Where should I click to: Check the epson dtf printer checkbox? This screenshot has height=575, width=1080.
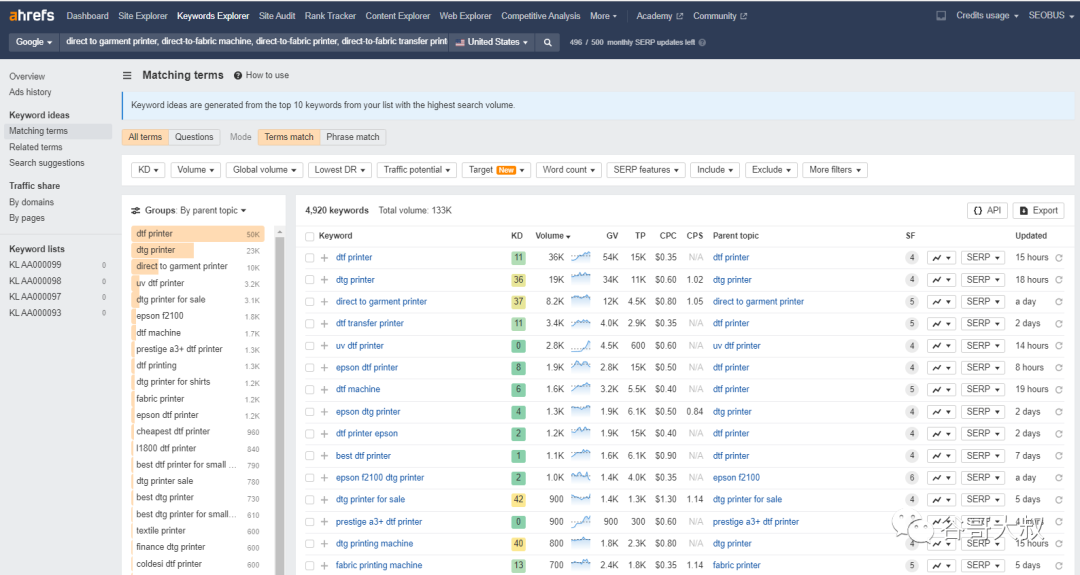[x=309, y=368]
